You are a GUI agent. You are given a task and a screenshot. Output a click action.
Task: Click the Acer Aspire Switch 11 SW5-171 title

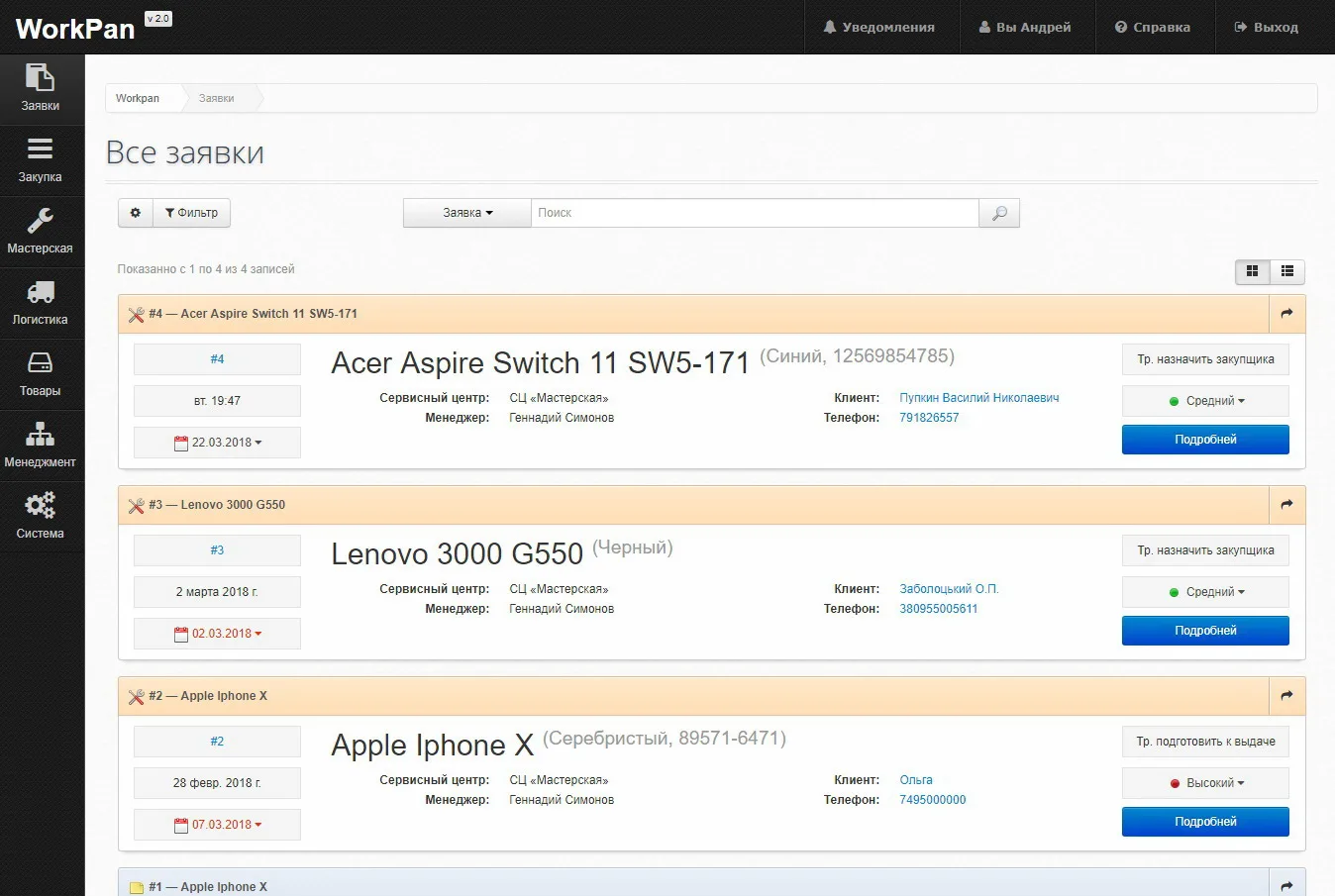pos(540,363)
